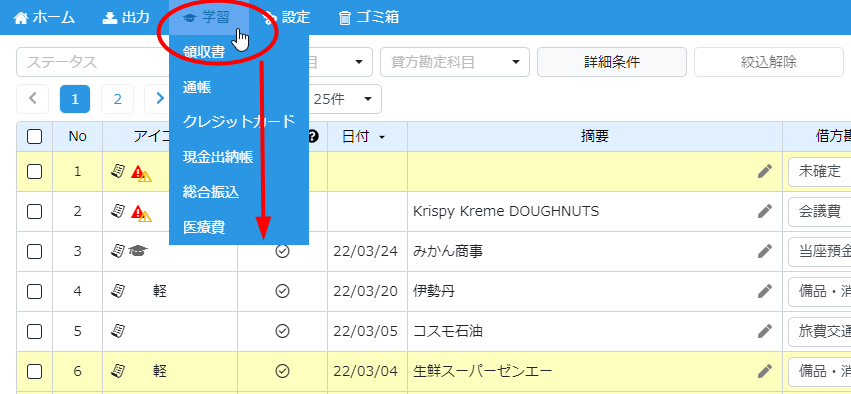851x394 pixels.
Task: Check the checkbox for row 4
Action: coord(35,291)
